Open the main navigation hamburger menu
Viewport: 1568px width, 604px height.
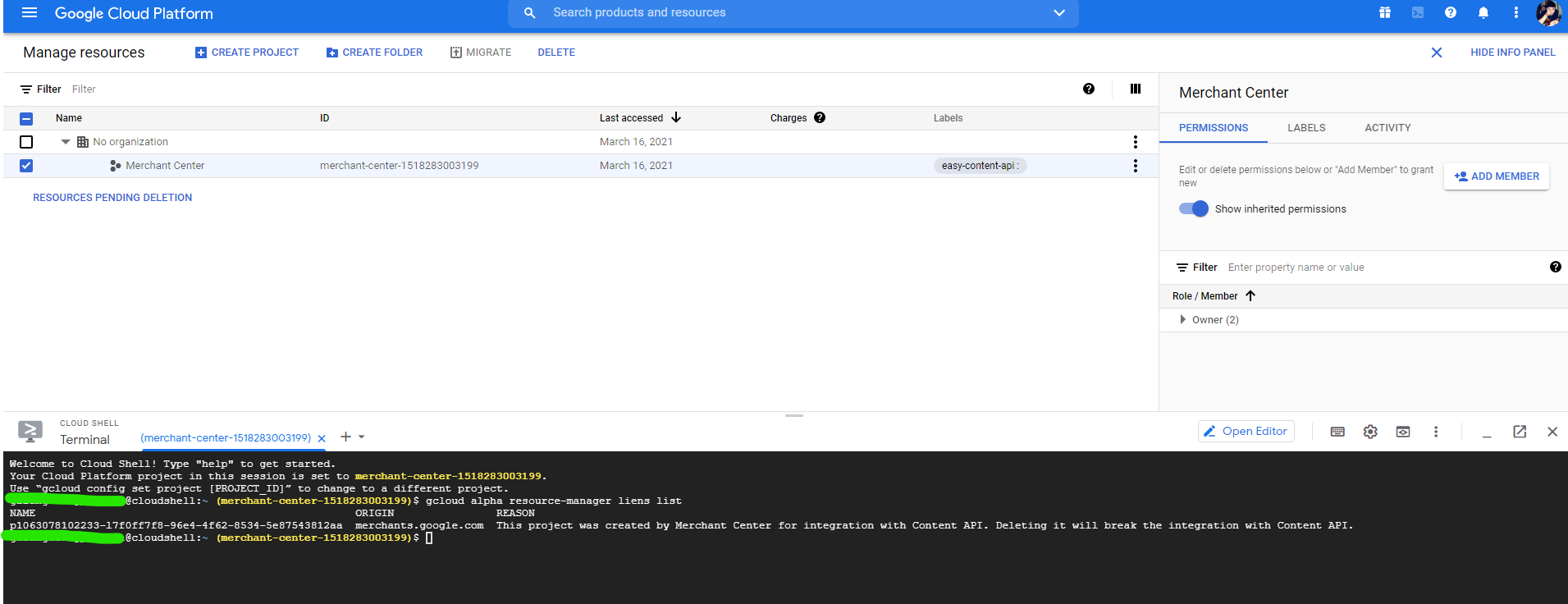click(30, 13)
